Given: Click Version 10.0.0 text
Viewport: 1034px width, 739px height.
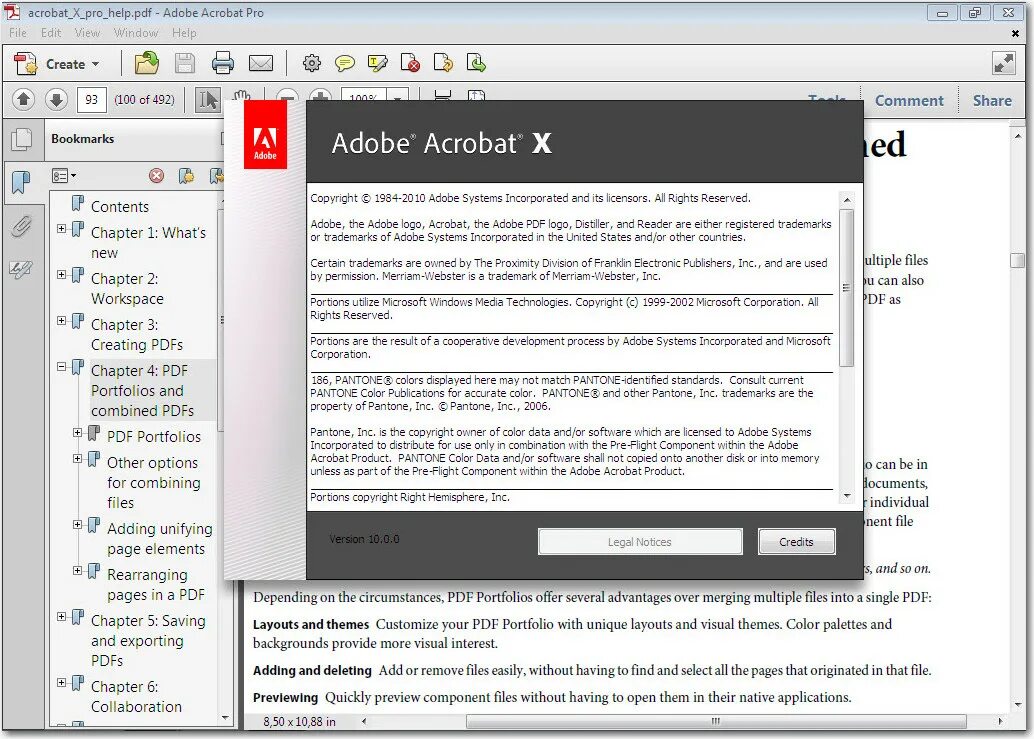Looking at the screenshot, I should coord(364,539).
